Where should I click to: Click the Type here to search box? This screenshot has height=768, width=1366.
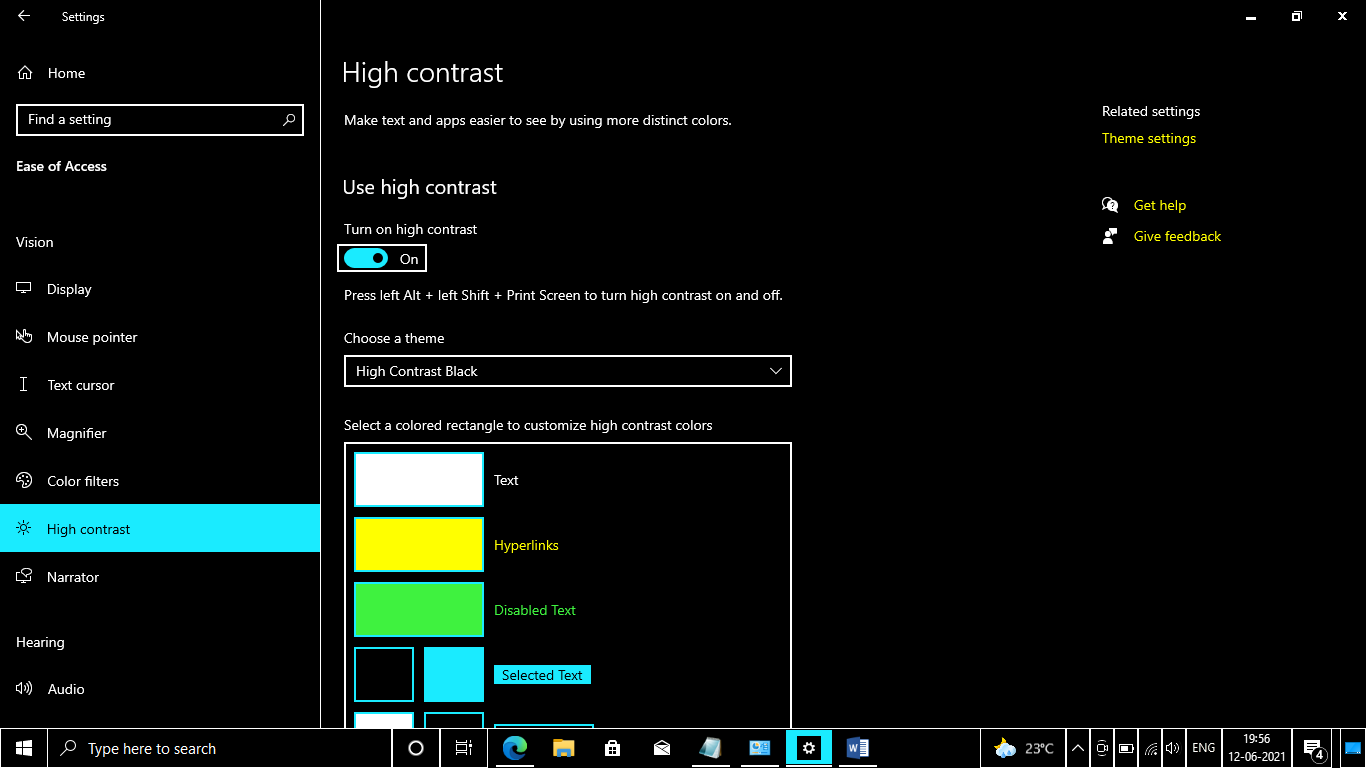tap(220, 748)
